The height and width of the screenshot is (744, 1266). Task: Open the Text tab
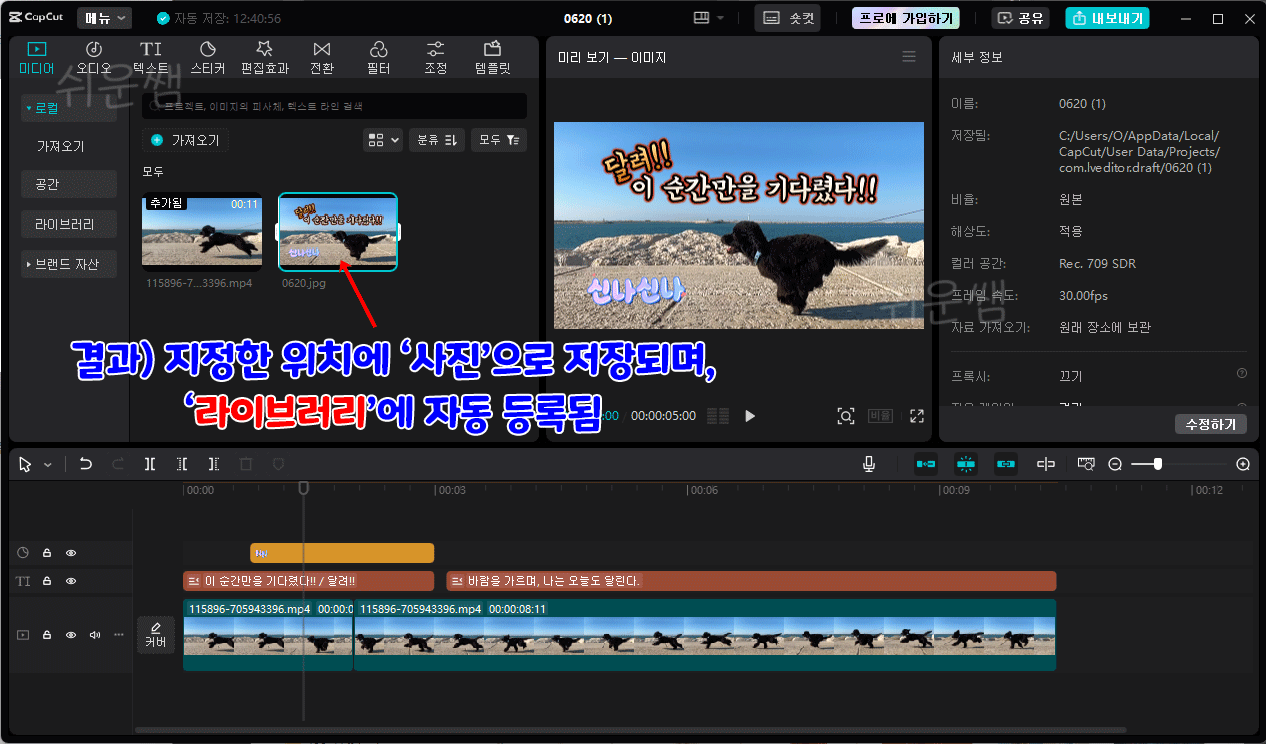click(x=150, y=59)
